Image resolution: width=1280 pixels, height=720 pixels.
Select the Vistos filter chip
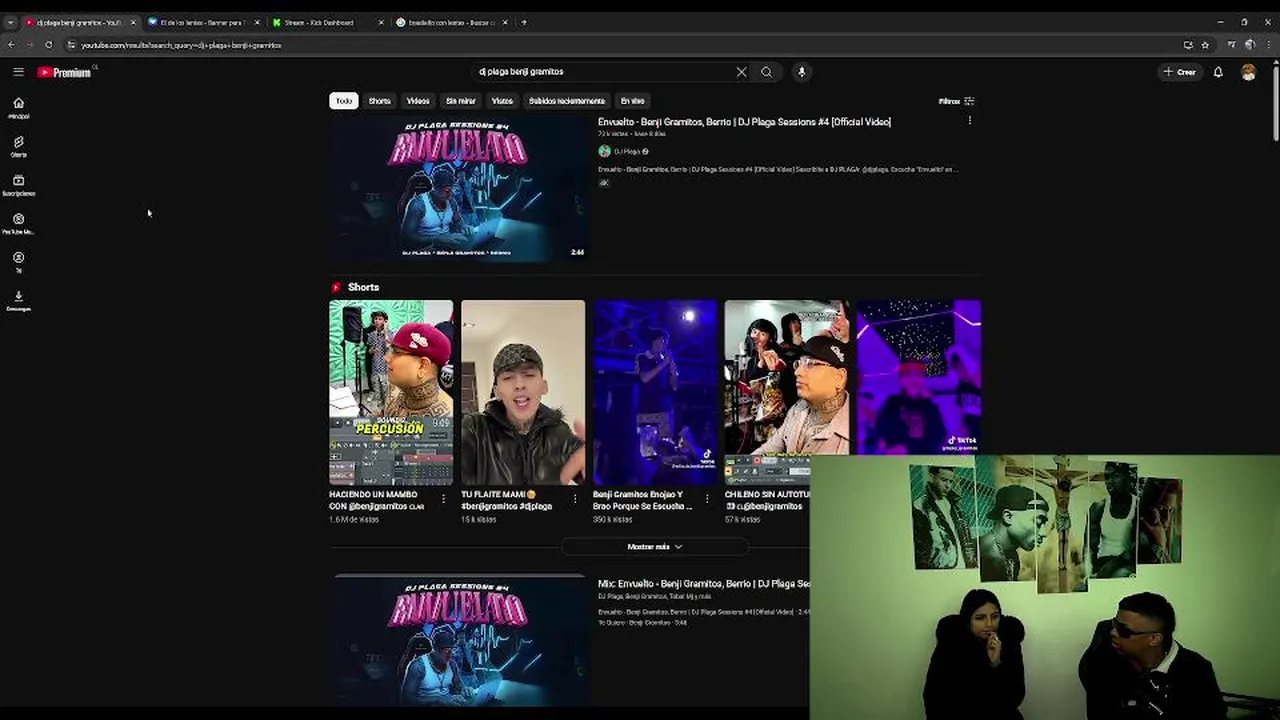(x=502, y=101)
